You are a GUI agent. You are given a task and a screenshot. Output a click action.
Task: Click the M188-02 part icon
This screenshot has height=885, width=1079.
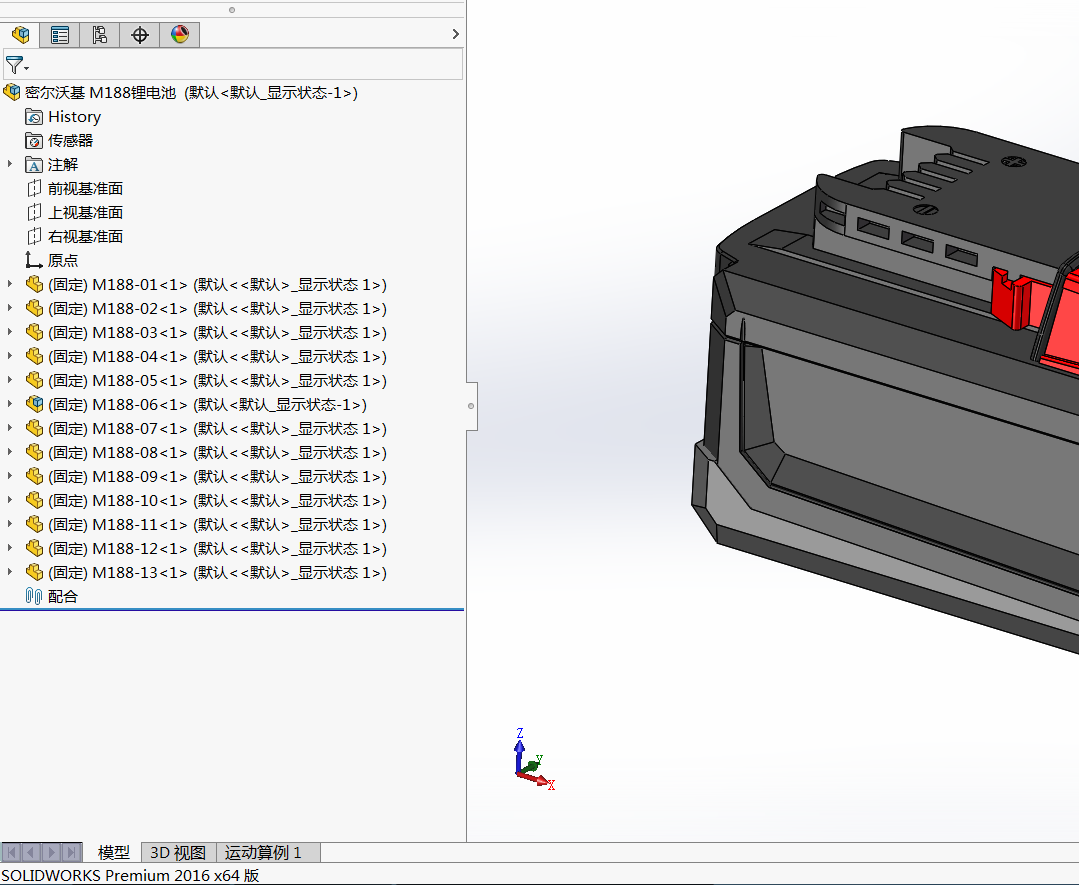34,308
